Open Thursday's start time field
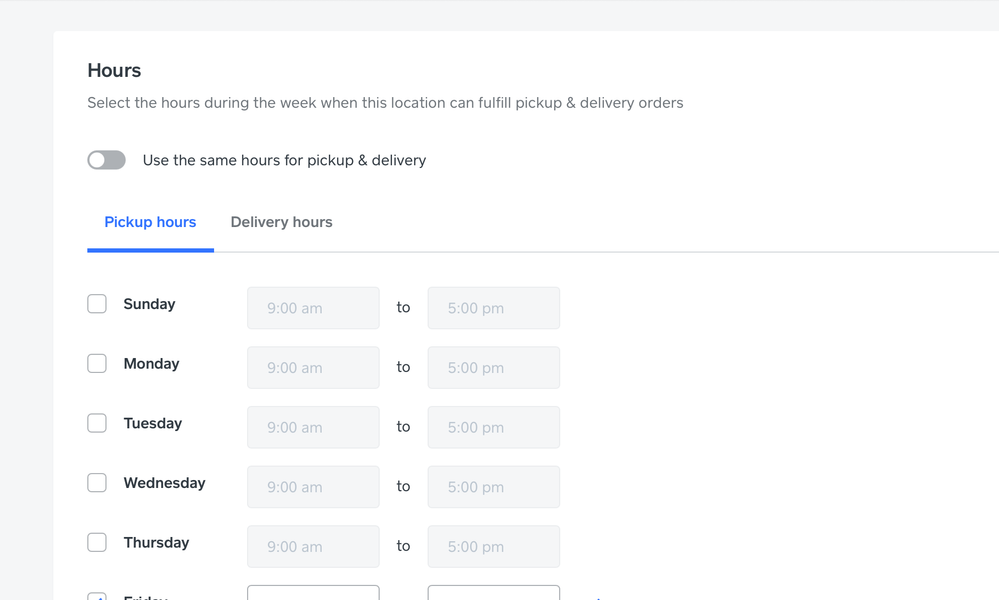999x600 pixels. [x=313, y=547]
